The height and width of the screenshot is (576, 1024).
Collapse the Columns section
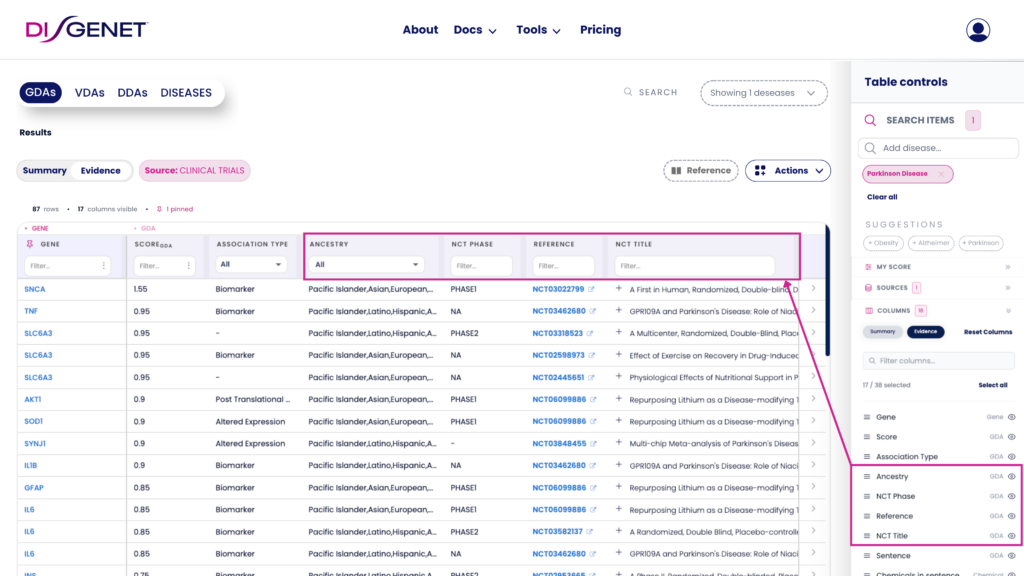[x=1008, y=310]
